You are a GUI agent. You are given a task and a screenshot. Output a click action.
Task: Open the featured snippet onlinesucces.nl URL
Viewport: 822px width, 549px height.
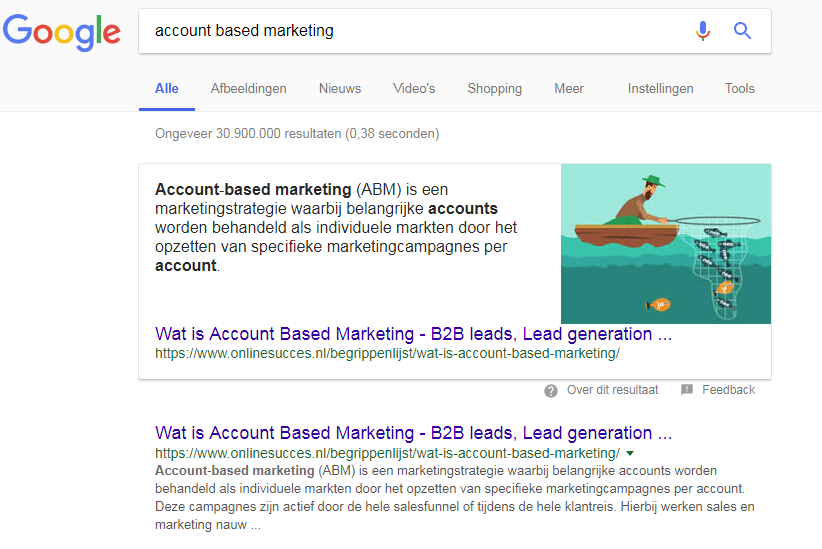[x=387, y=353]
